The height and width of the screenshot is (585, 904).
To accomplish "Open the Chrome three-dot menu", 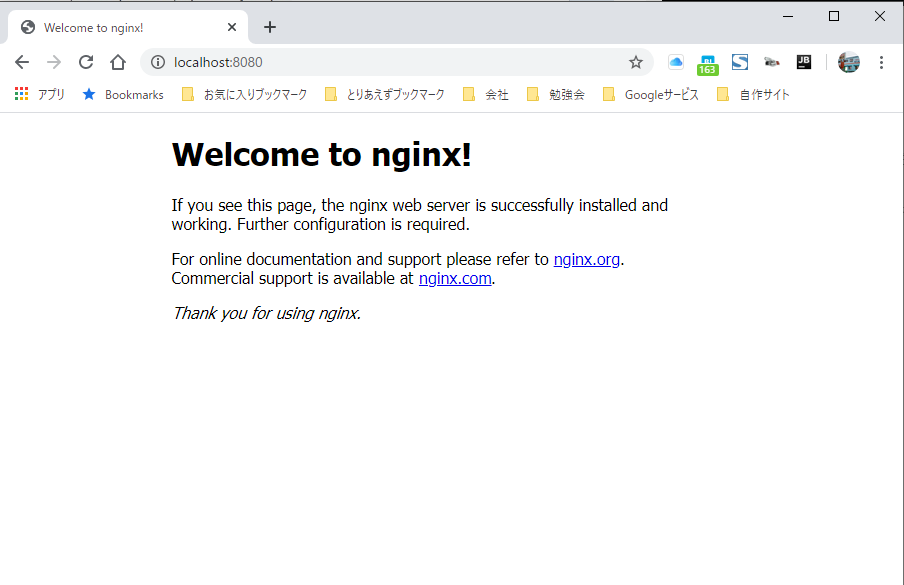I will (881, 62).
